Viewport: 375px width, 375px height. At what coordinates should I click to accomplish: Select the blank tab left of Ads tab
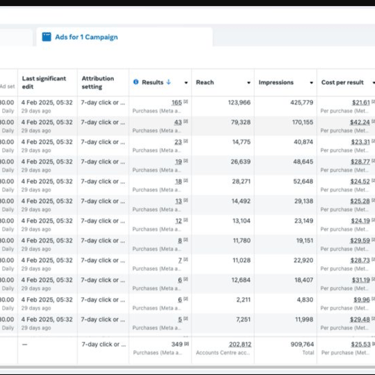point(16,37)
